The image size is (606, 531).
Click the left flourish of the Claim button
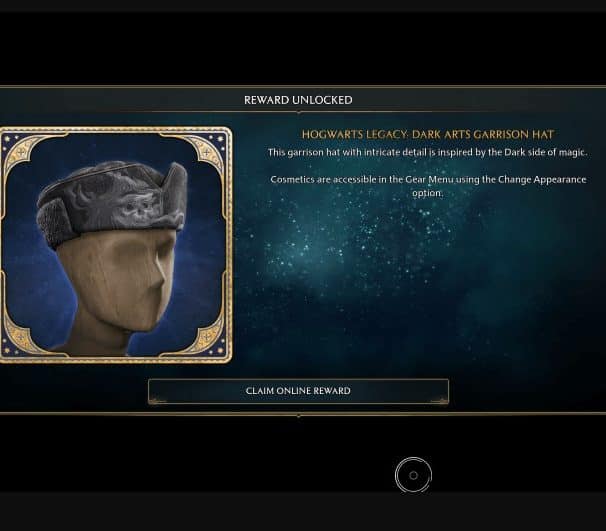tap(157, 401)
